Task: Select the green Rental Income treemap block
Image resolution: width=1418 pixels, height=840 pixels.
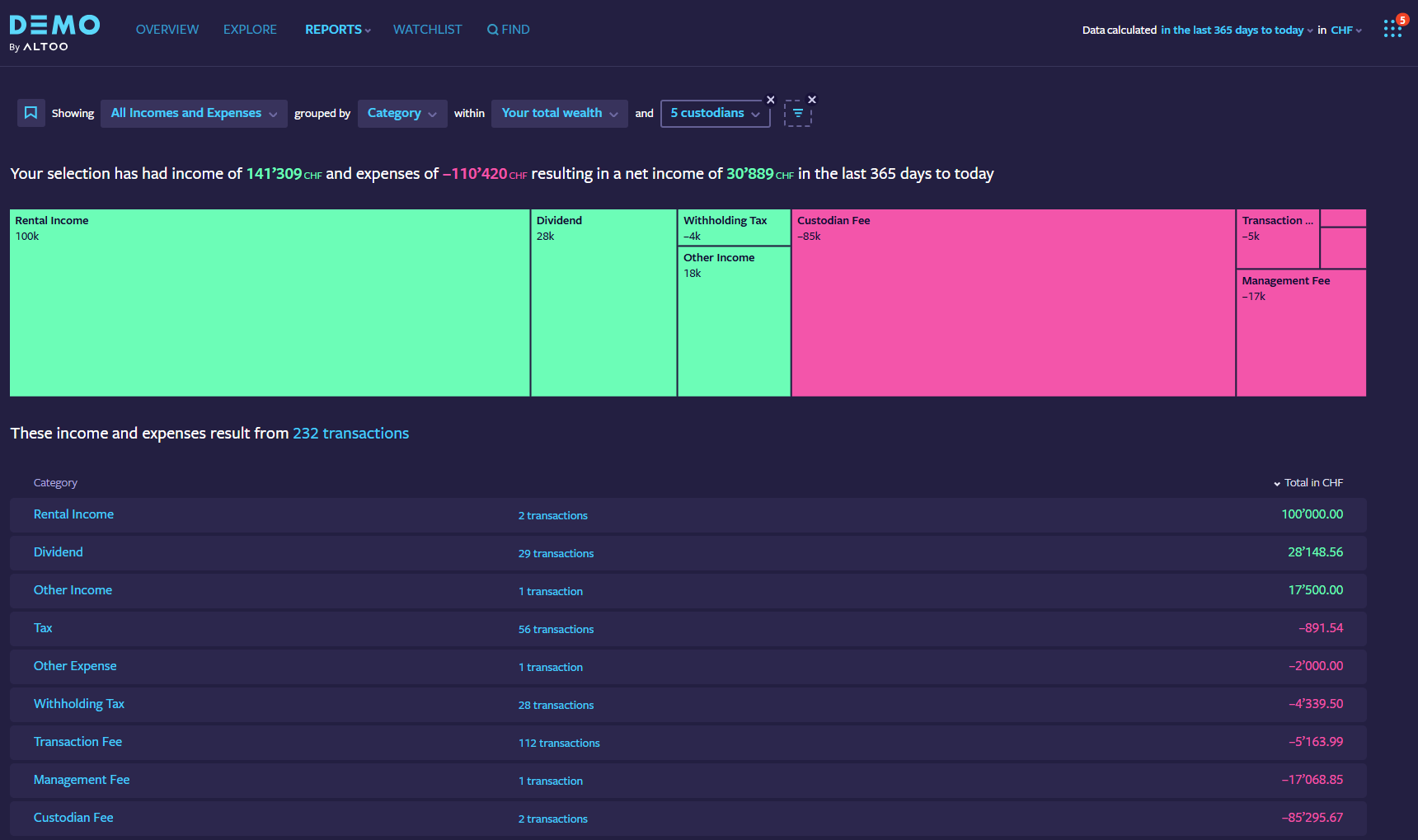Action: (x=269, y=313)
